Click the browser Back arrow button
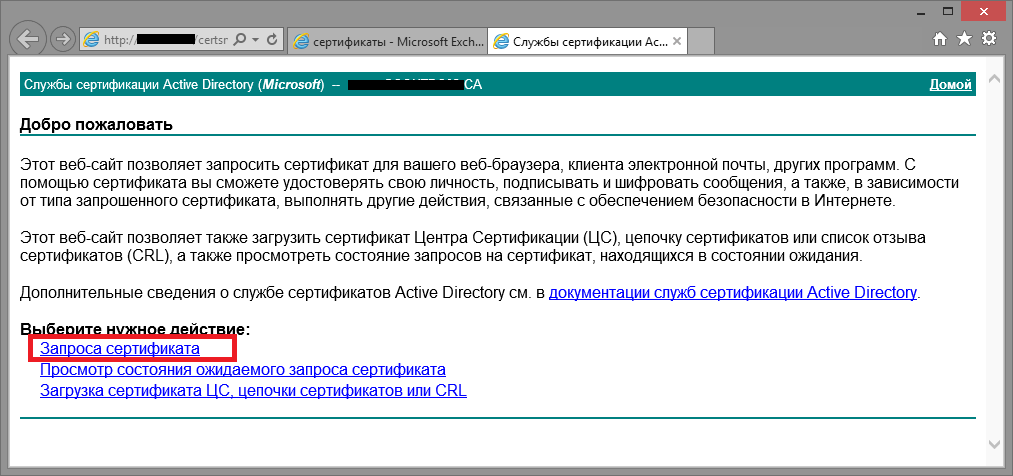 click(x=28, y=40)
